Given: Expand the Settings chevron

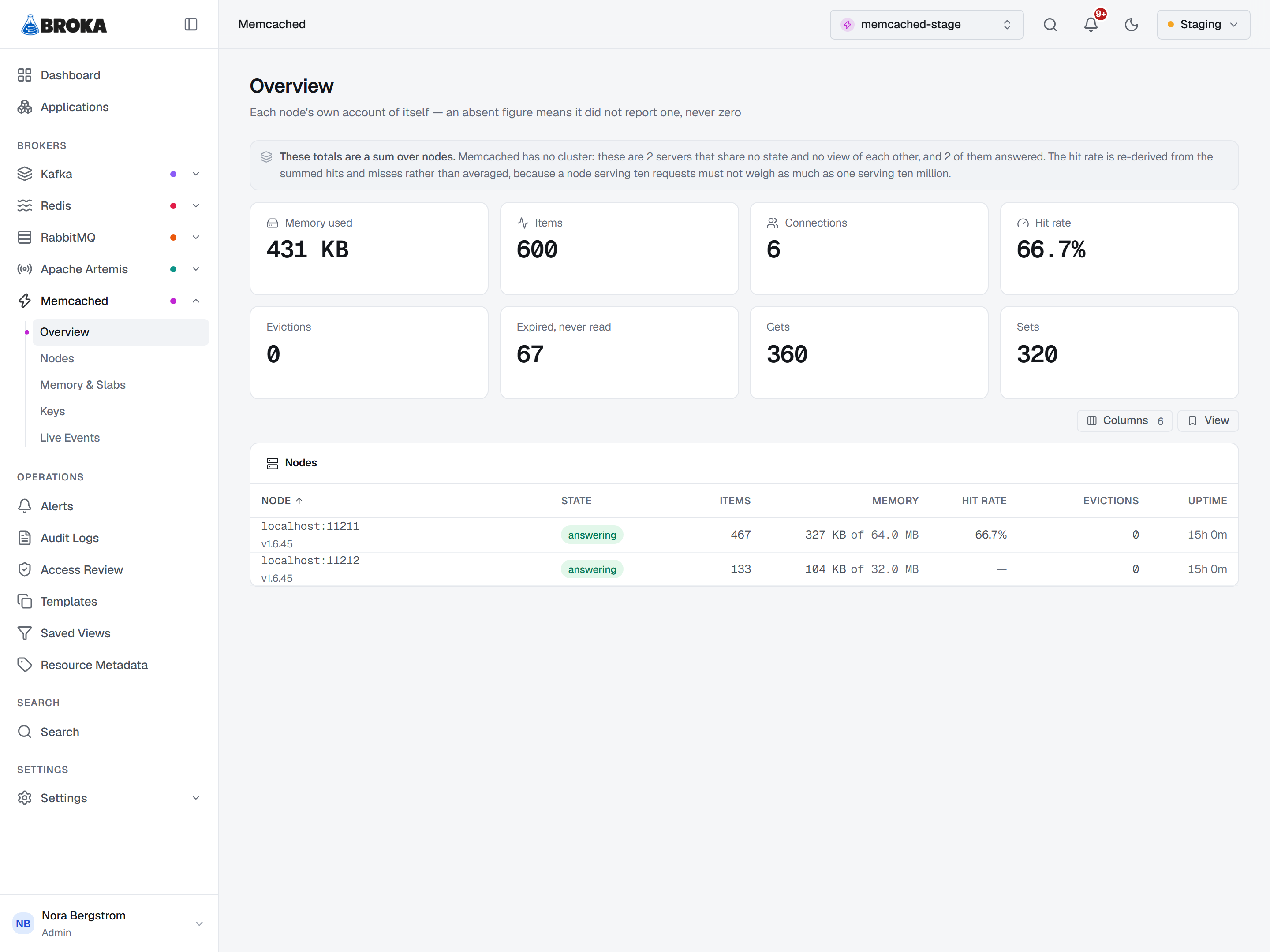Looking at the screenshot, I should click(196, 798).
